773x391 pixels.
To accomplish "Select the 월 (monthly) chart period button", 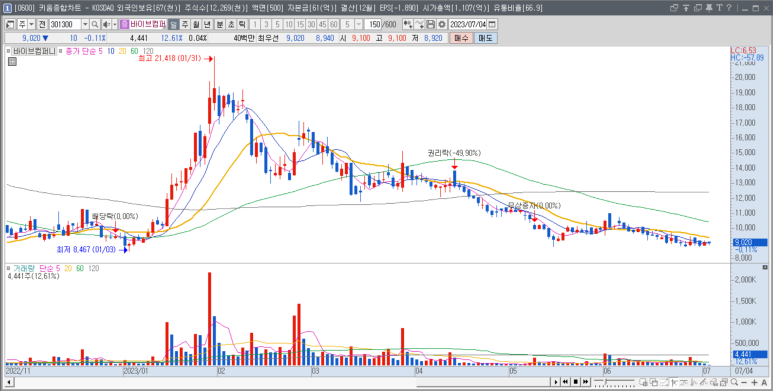I will (x=196, y=25).
